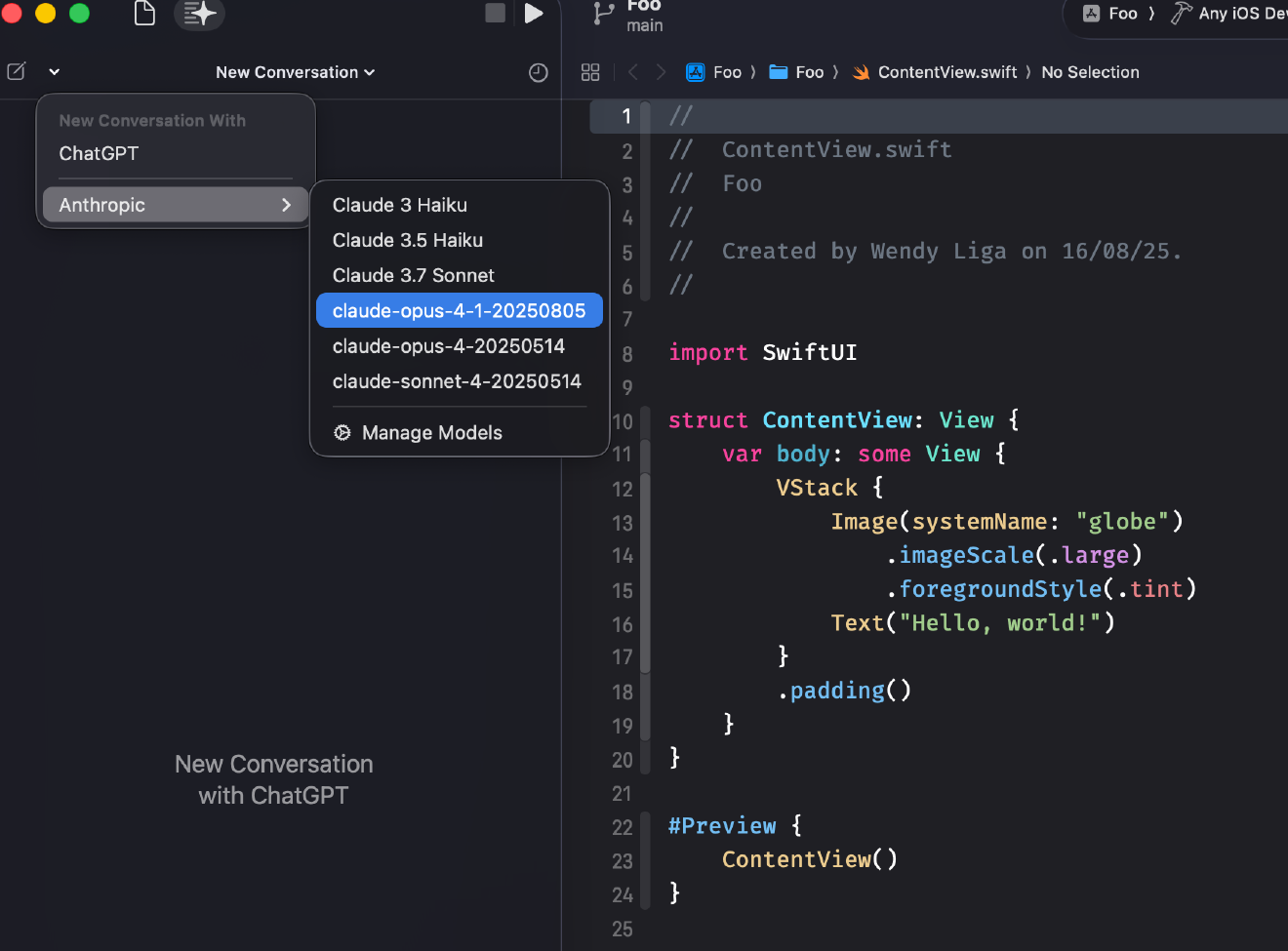This screenshot has height=951, width=1288.
Task: Start a conversation with ChatGPT
Action: pos(99,153)
